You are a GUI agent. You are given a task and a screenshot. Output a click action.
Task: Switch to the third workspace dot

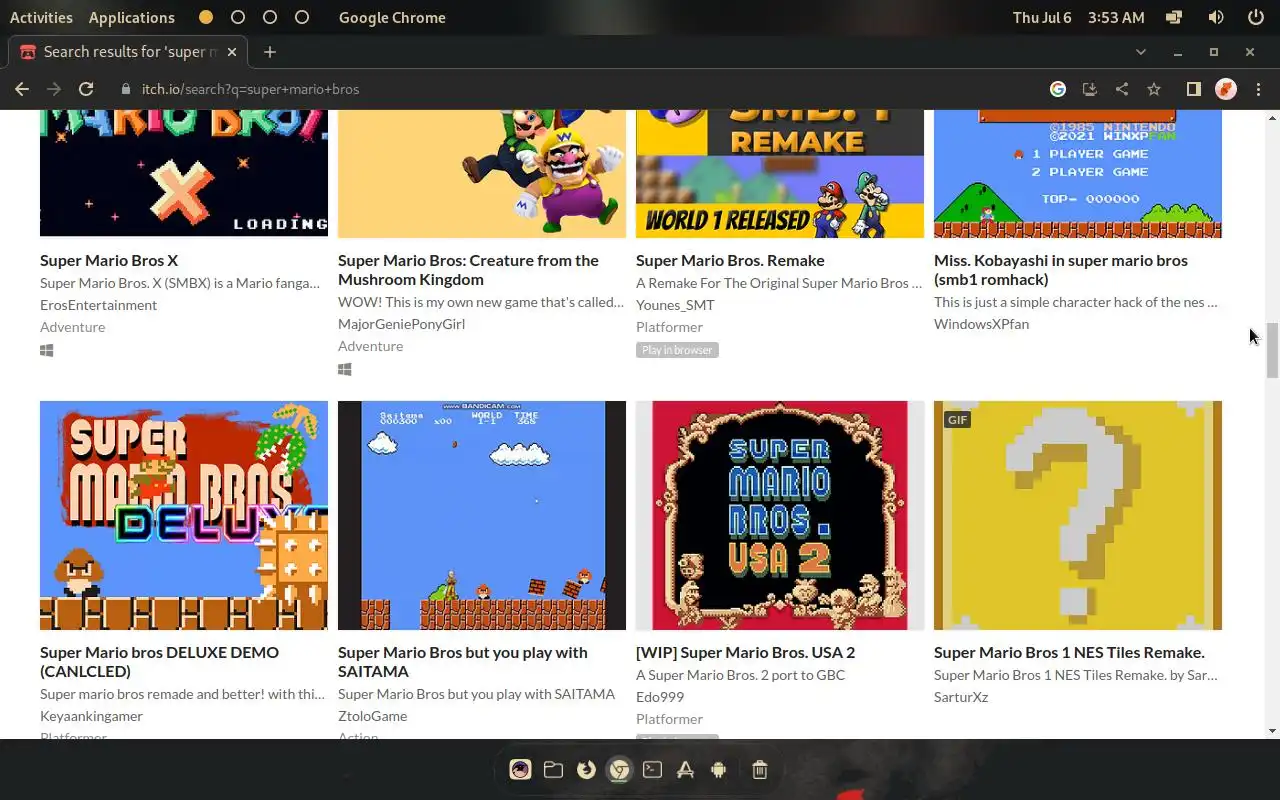pyautogui.click(x=270, y=17)
